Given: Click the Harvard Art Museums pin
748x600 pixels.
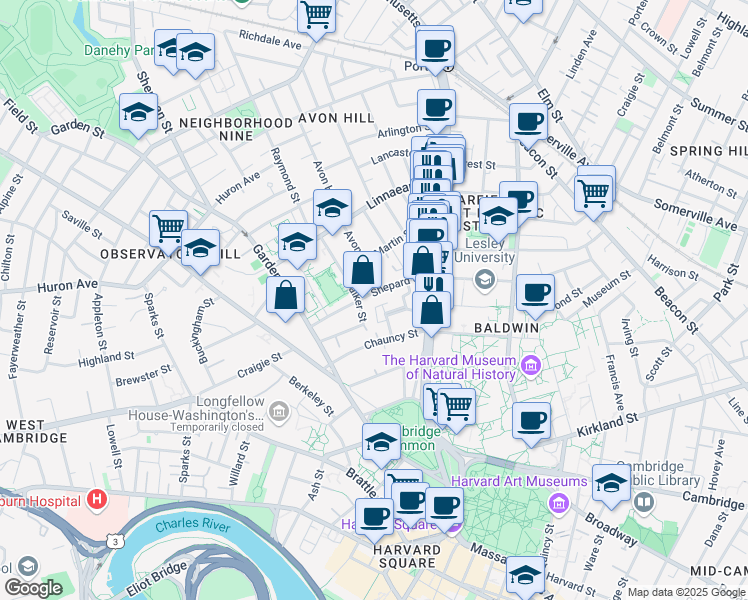Looking at the screenshot, I should tap(559, 503).
